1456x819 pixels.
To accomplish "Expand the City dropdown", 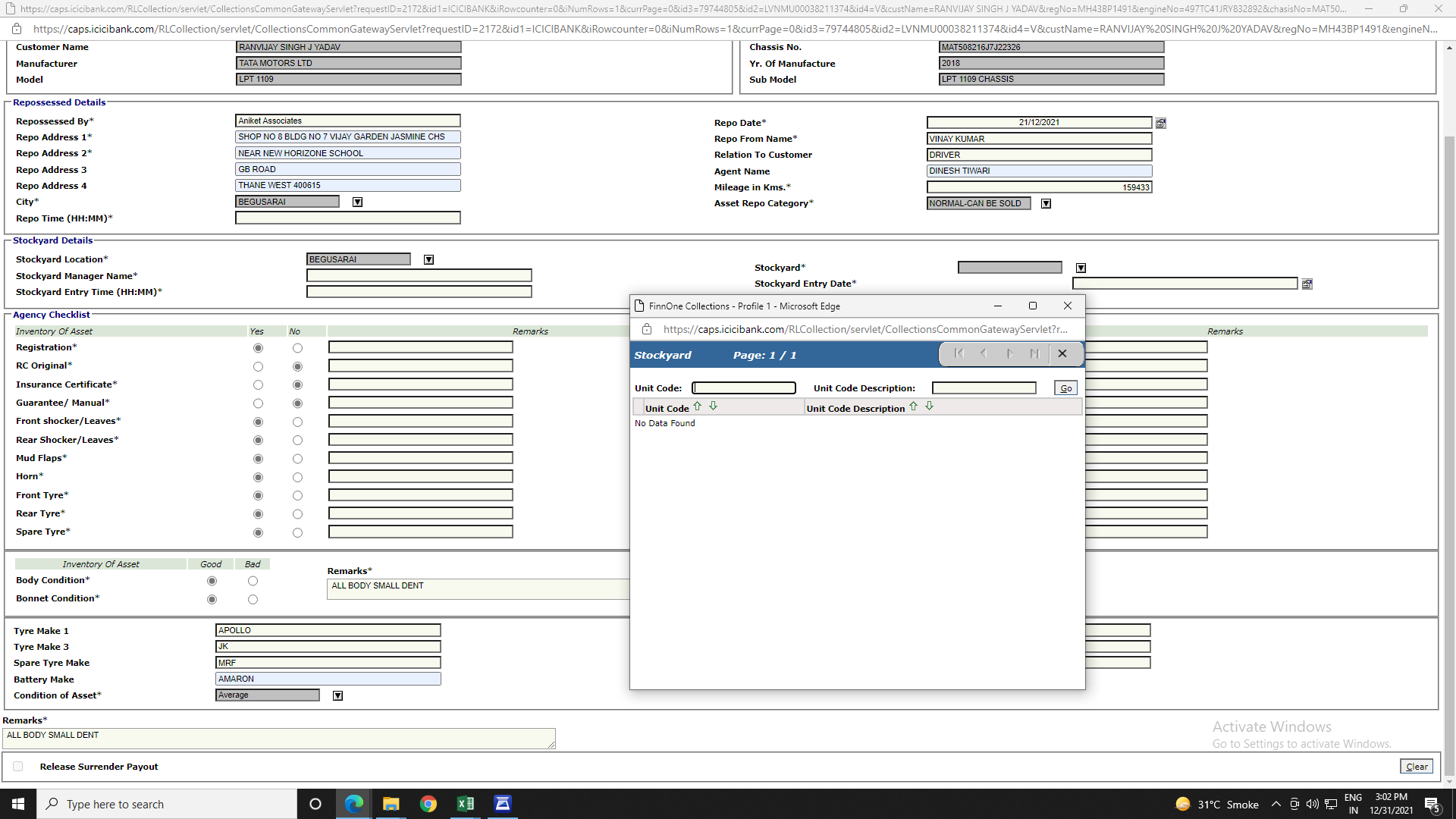I will [x=357, y=202].
